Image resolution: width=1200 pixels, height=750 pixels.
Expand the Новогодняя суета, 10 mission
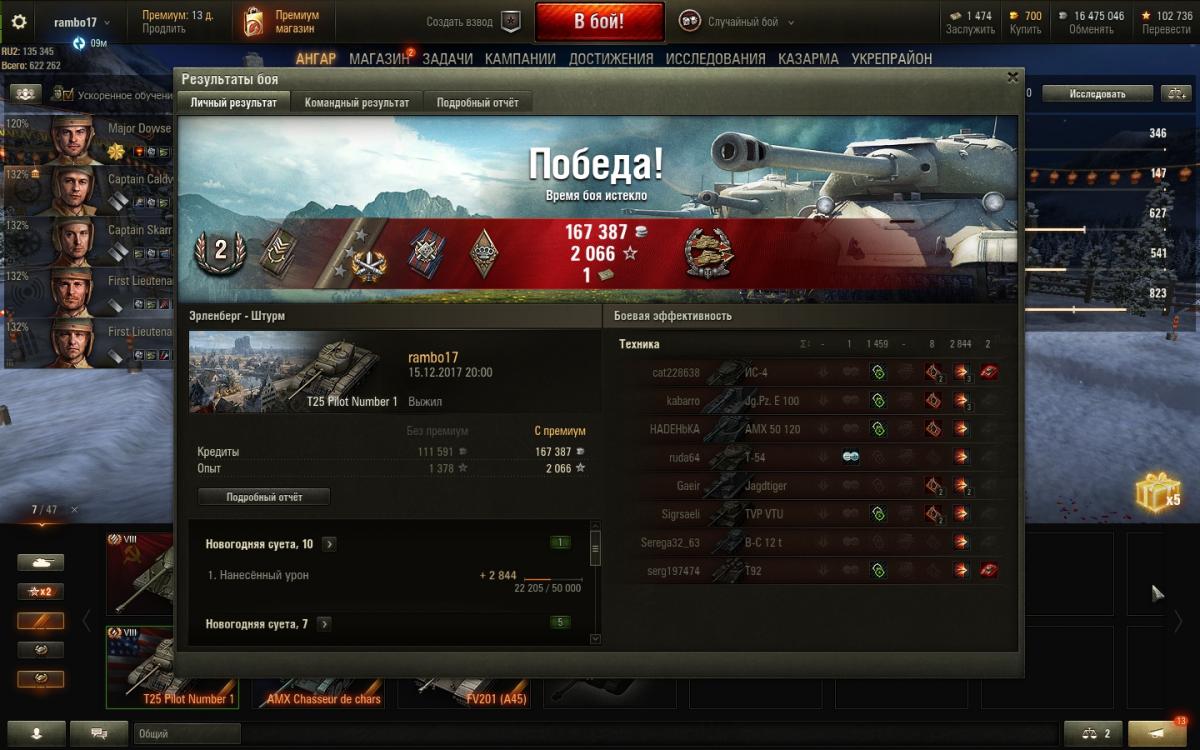[329, 544]
